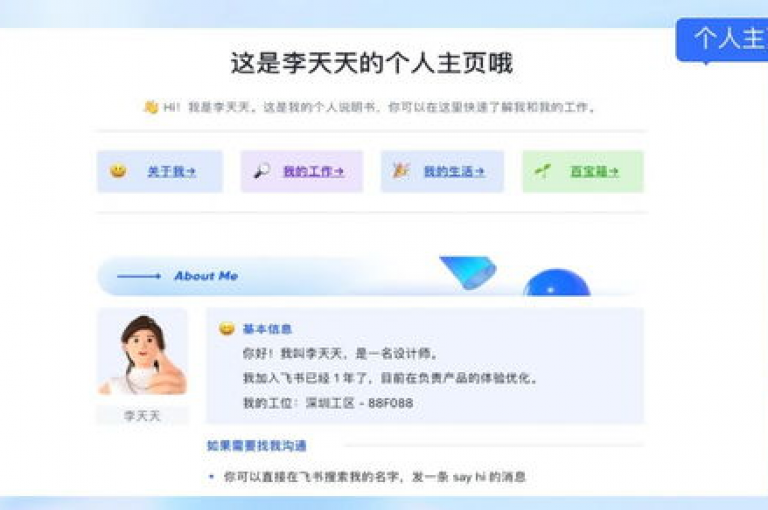Click the blue sphere decoration in About Me banner
The image size is (768, 510).
tap(557, 283)
